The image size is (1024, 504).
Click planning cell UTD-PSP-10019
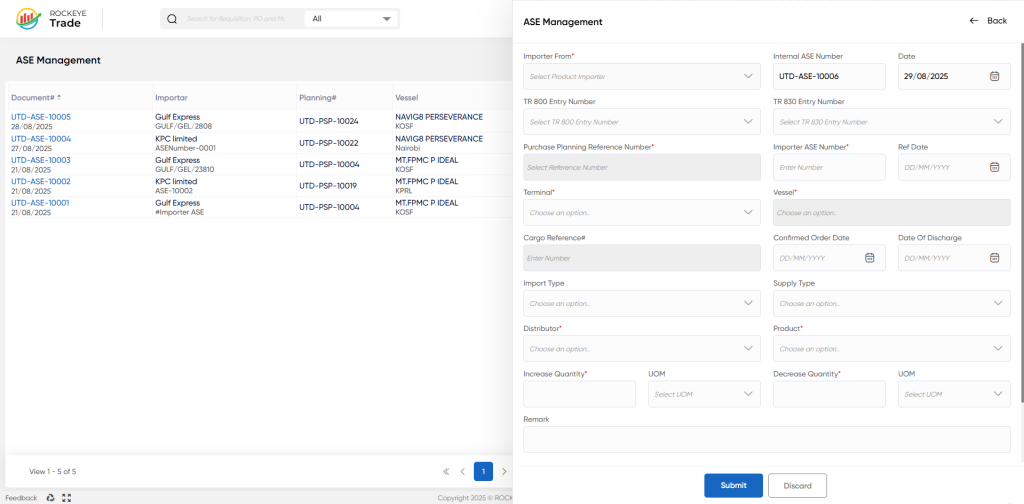point(328,186)
